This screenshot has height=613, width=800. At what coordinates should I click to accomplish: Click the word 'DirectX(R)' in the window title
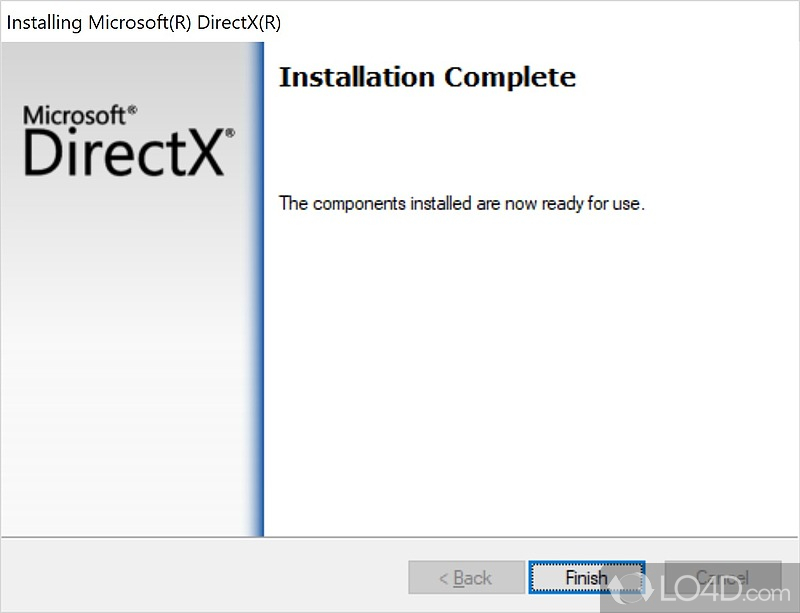[239, 22]
